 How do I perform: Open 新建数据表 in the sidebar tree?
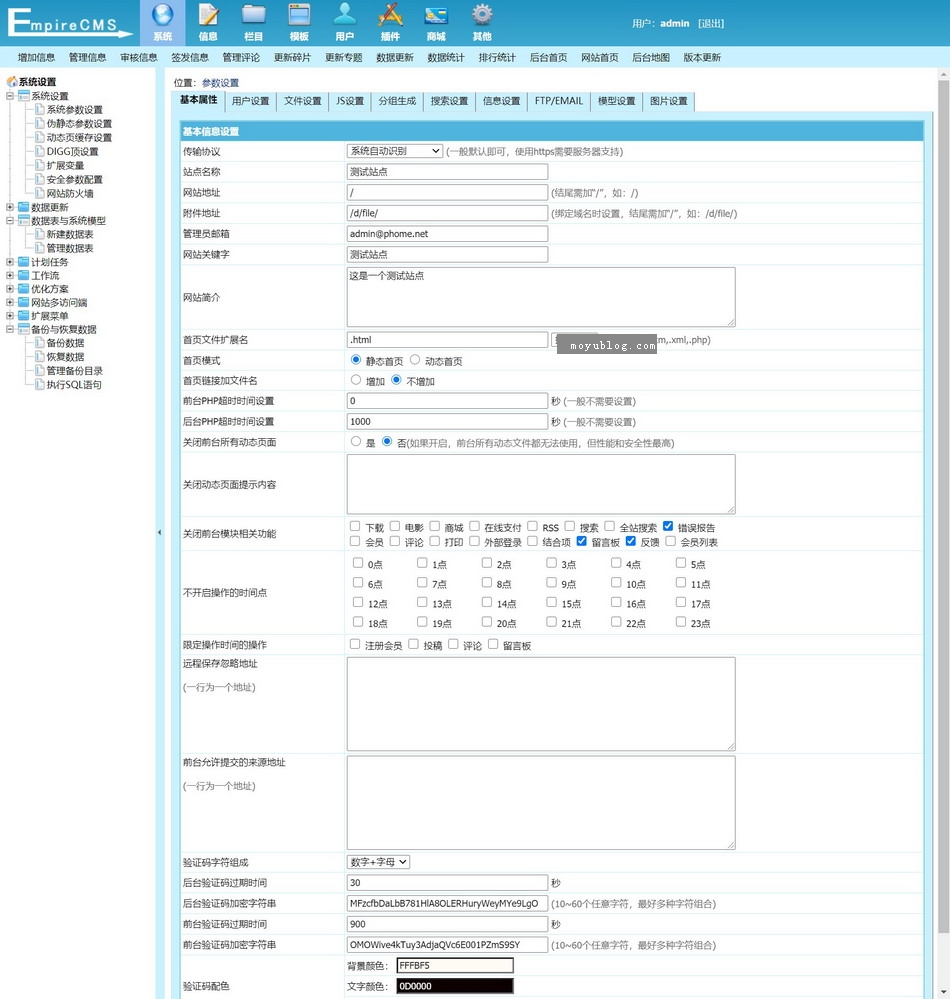[x=70, y=234]
